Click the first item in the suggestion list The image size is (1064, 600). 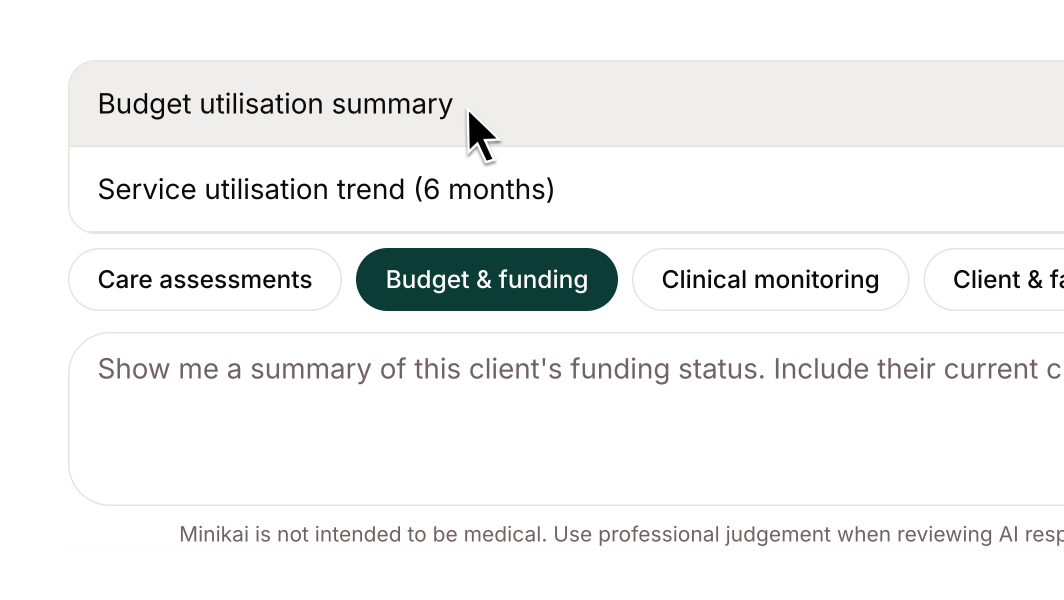click(x=275, y=104)
